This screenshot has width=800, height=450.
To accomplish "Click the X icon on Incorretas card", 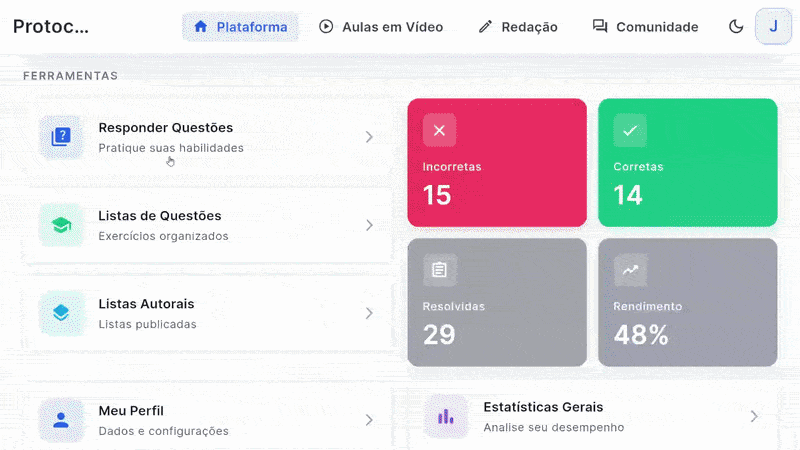I will pyautogui.click(x=439, y=130).
